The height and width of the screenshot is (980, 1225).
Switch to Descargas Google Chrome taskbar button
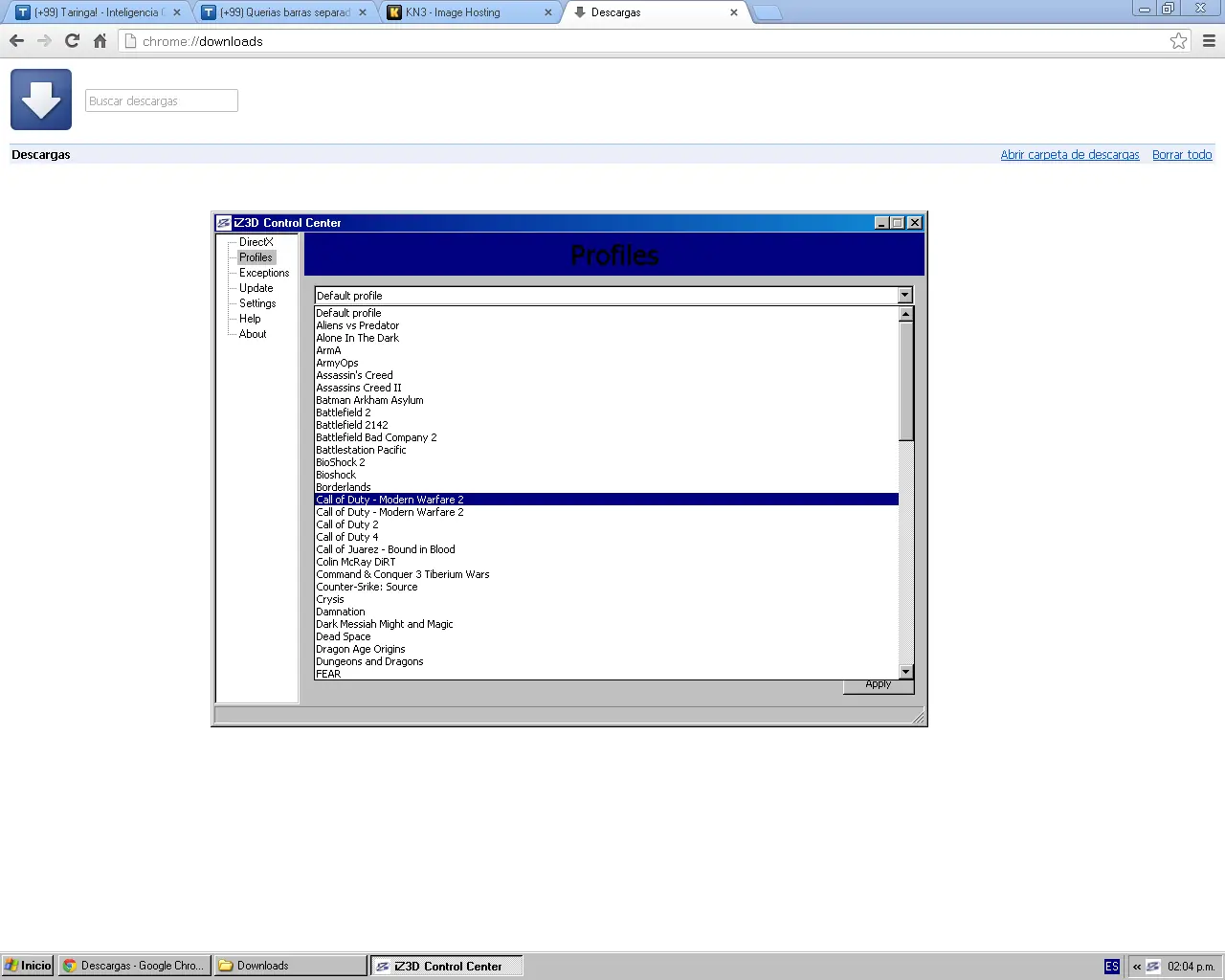(x=134, y=966)
